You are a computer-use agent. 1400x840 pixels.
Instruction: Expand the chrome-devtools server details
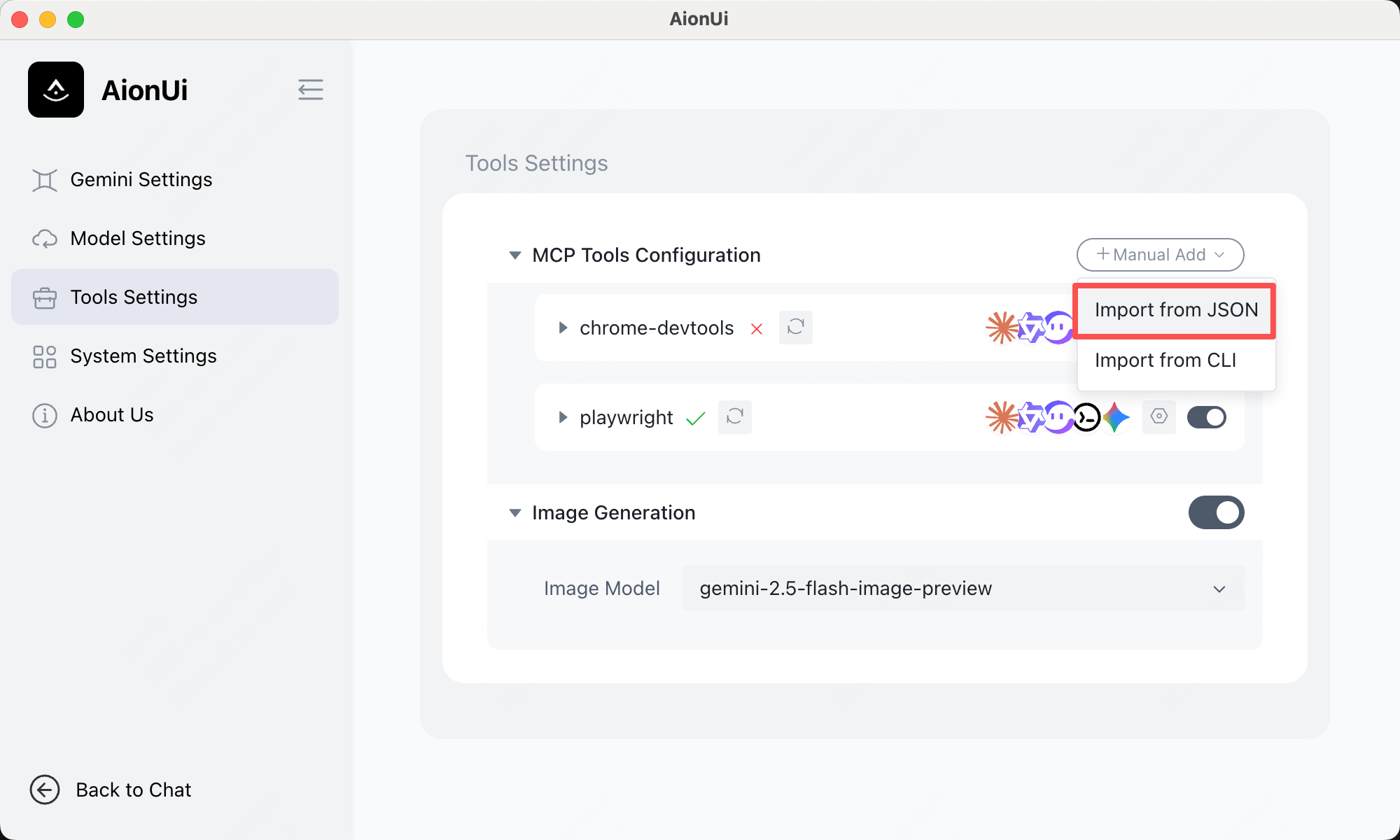563,328
